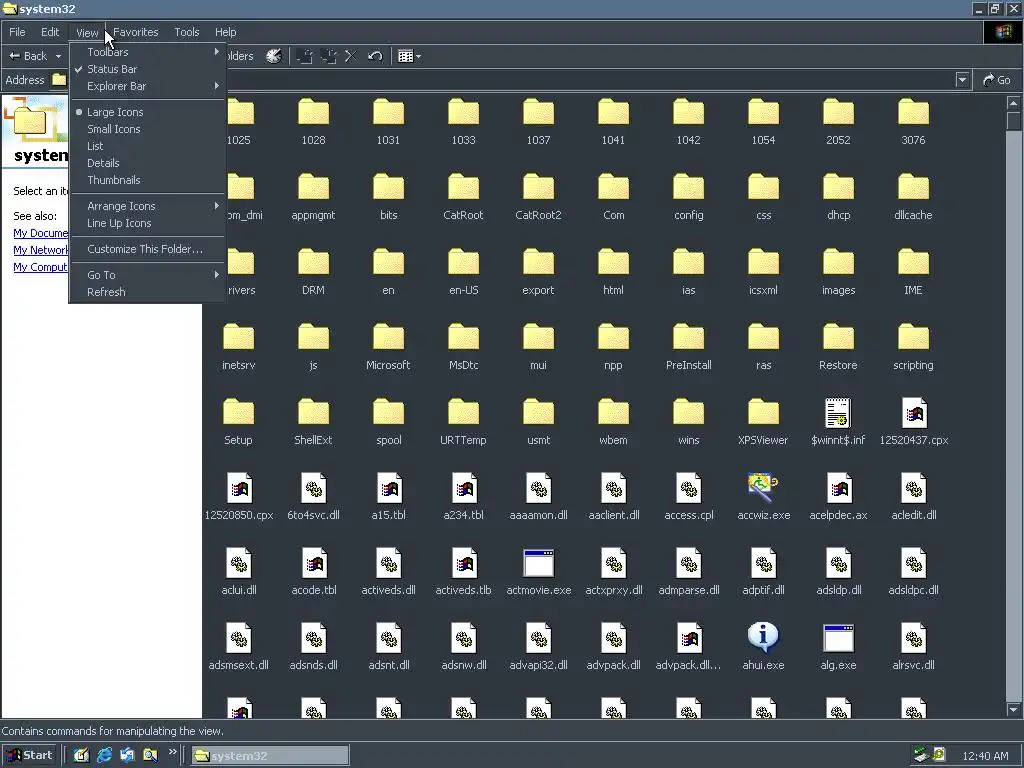Open Internet Explorer from quick launch

pos(104,755)
